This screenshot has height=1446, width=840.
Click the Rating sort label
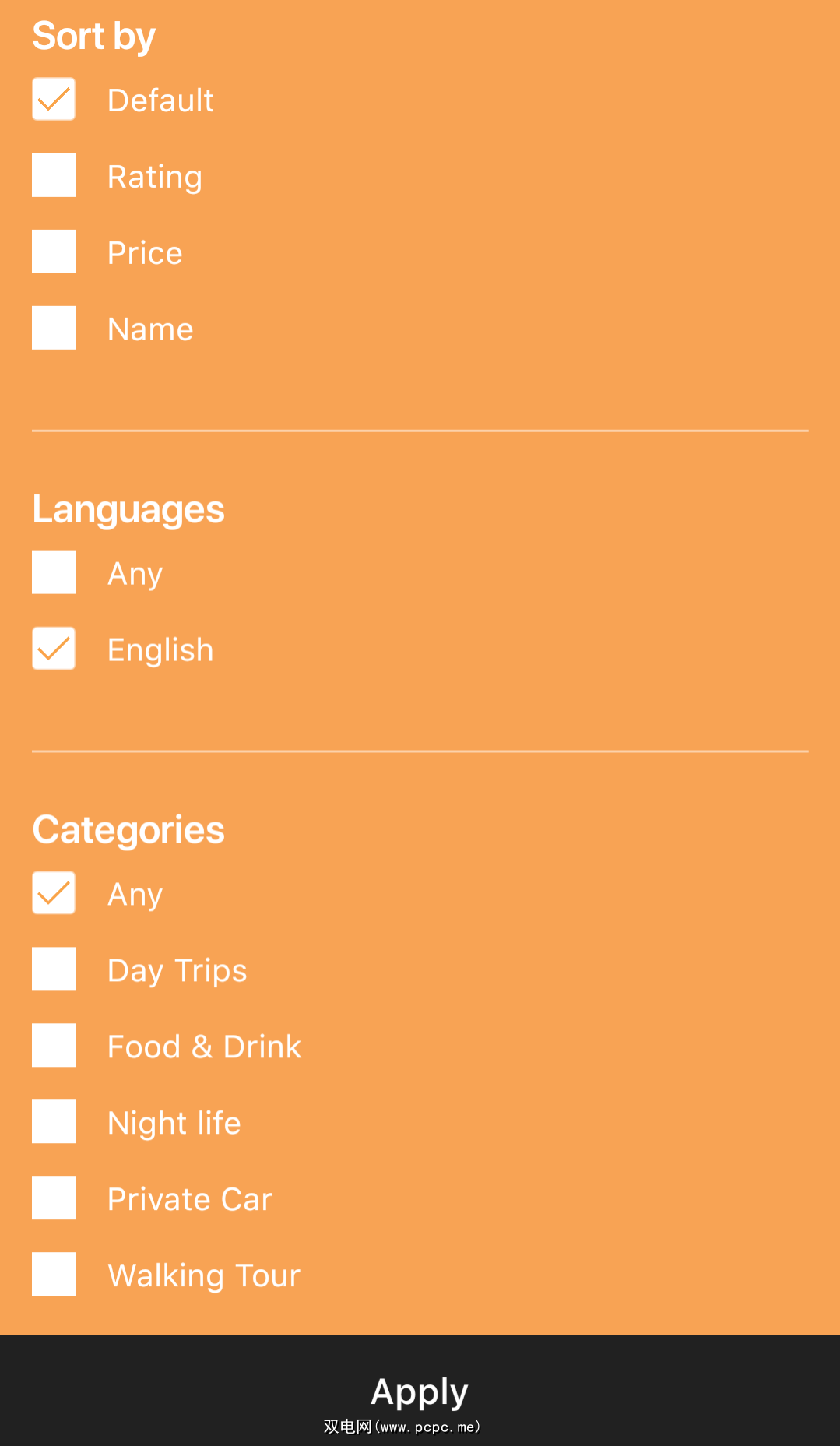click(x=155, y=177)
